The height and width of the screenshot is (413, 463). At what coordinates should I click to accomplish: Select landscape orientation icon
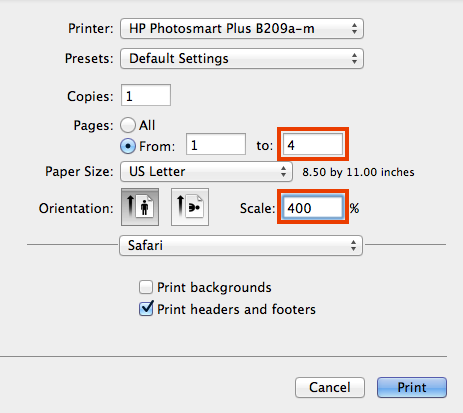pyautogui.click(x=190, y=207)
